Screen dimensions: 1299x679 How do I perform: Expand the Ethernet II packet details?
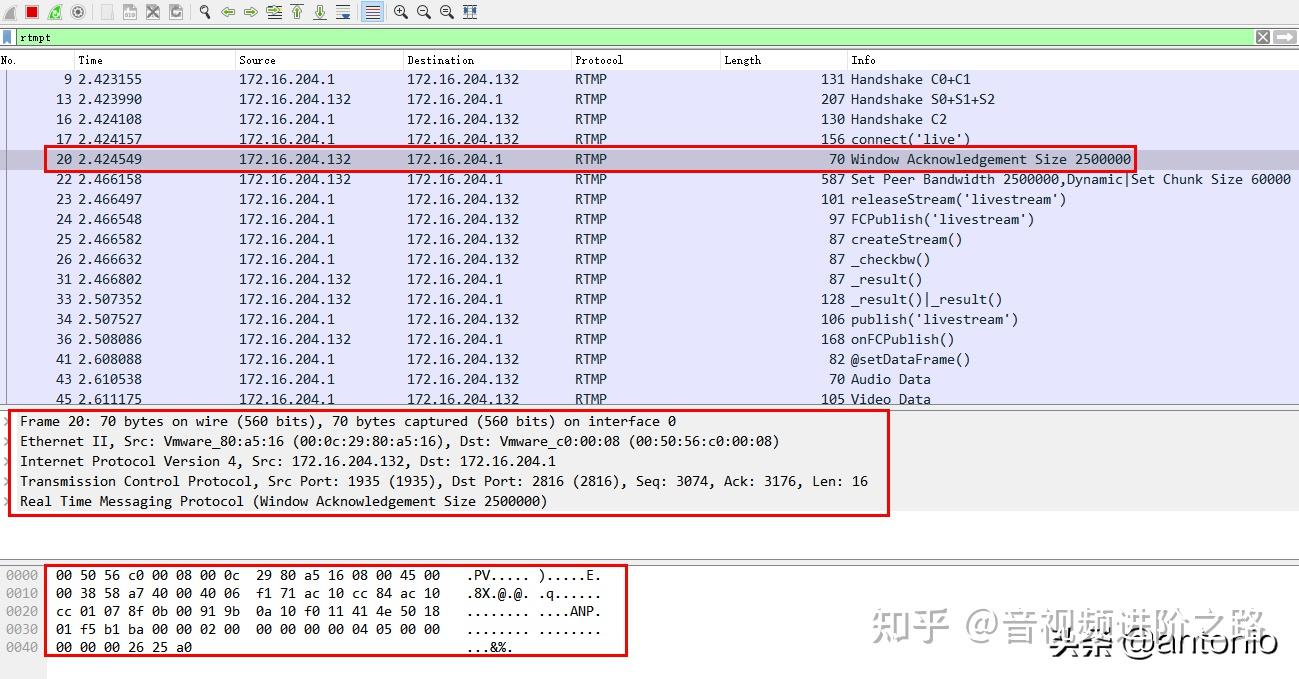[7, 441]
